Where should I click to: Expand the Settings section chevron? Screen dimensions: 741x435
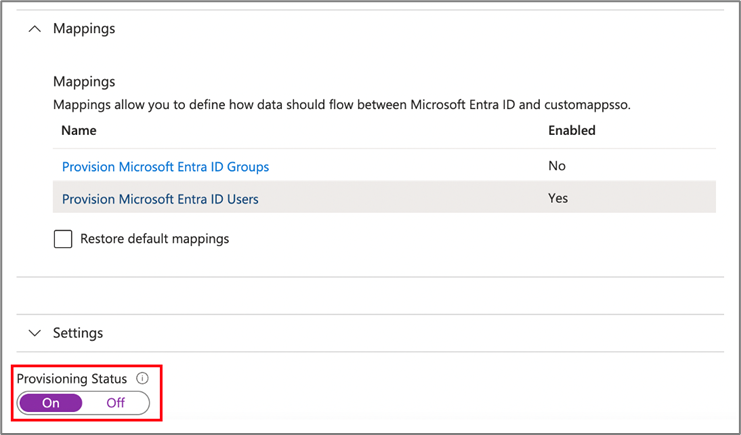35,332
